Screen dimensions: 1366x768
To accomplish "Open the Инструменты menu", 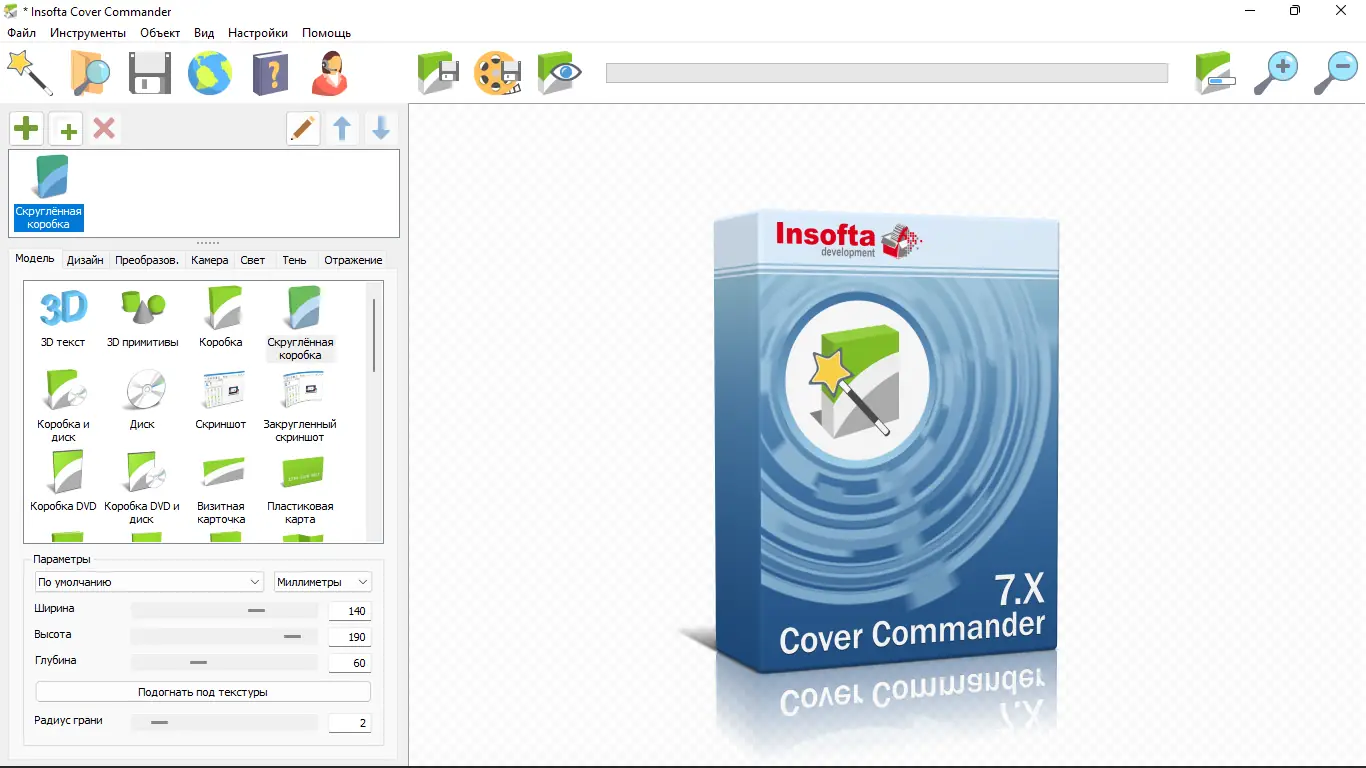I will point(88,33).
